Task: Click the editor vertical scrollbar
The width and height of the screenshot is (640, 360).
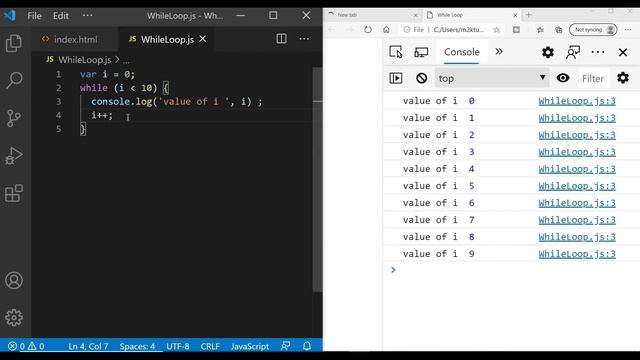Action: pyautogui.click(x=317, y=180)
